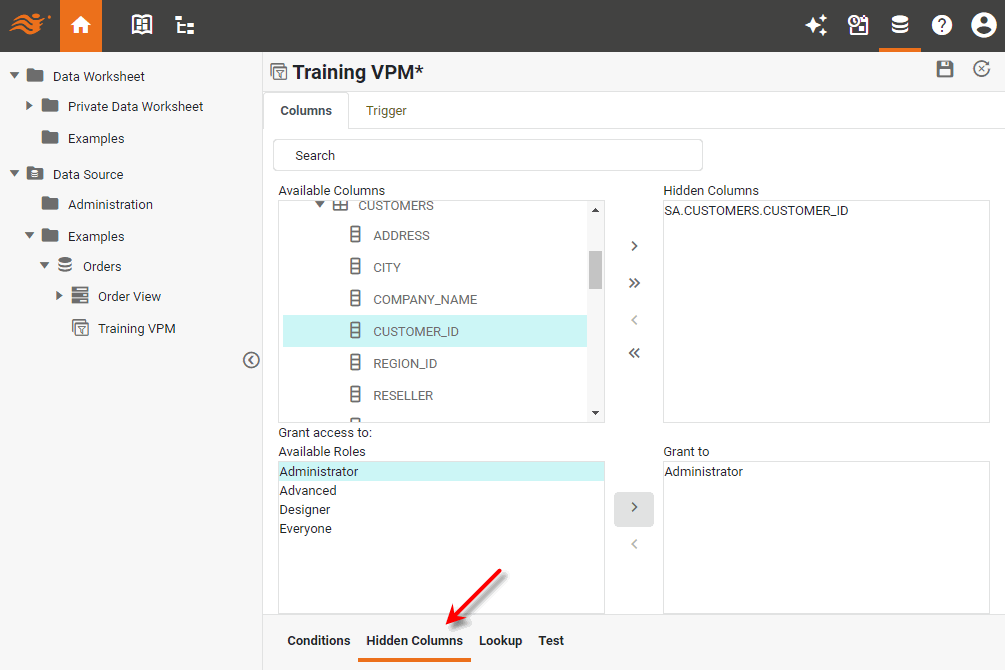This screenshot has width=1005, height=670.
Task: Expand the Private Data Worksheet folder
Action: coord(30,106)
